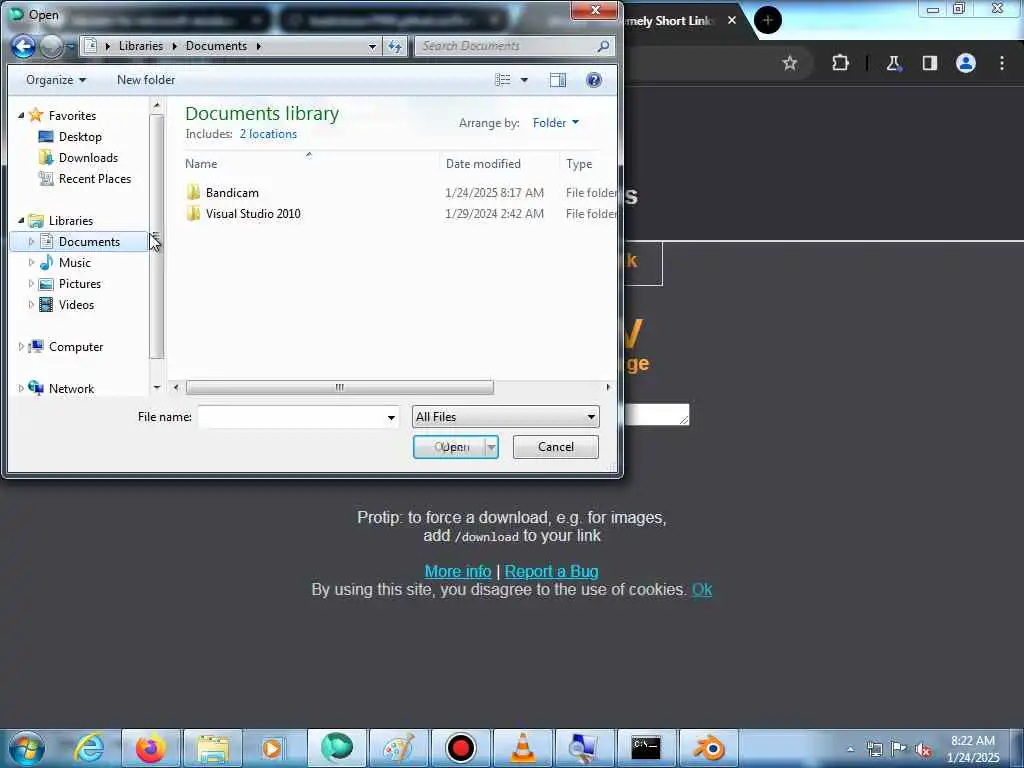The width and height of the screenshot is (1024, 768).
Task: Show the preview pane icon
Action: (x=558, y=80)
